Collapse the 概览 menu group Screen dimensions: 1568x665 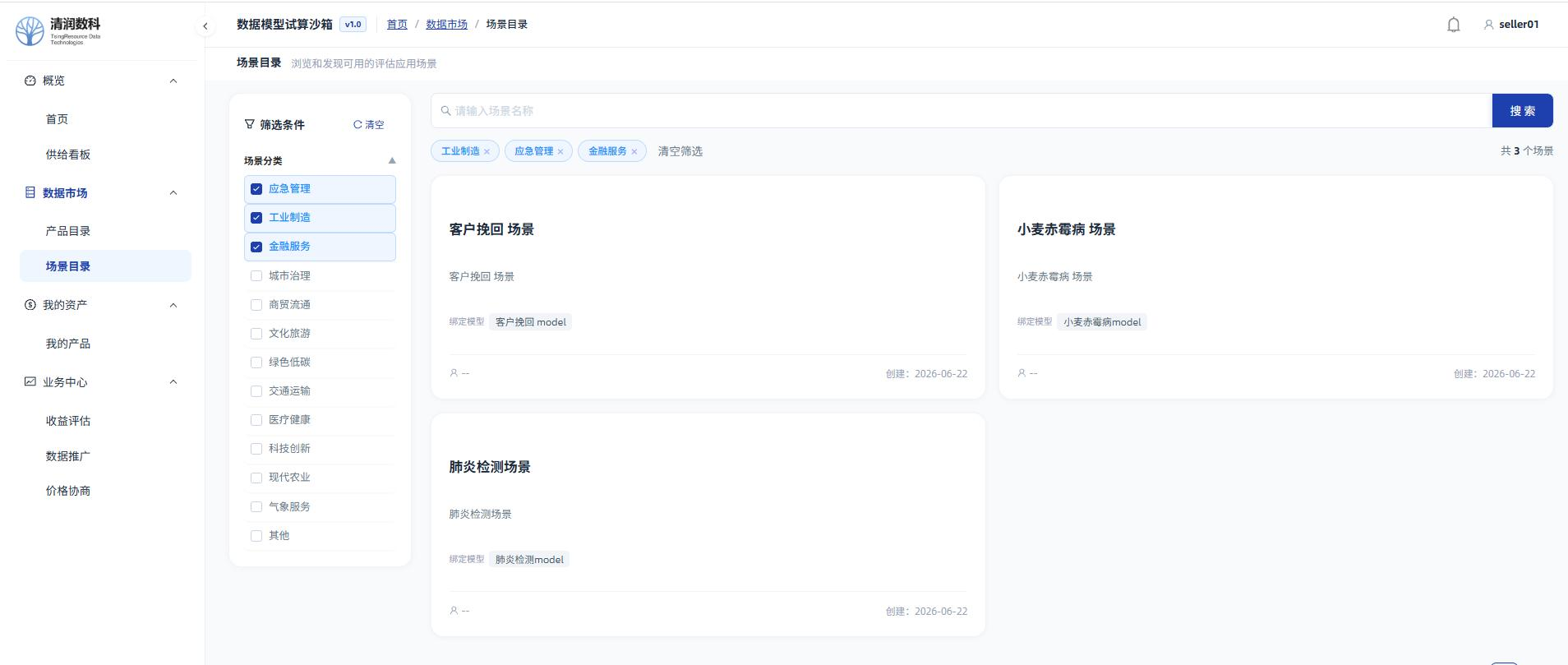pyautogui.click(x=173, y=81)
